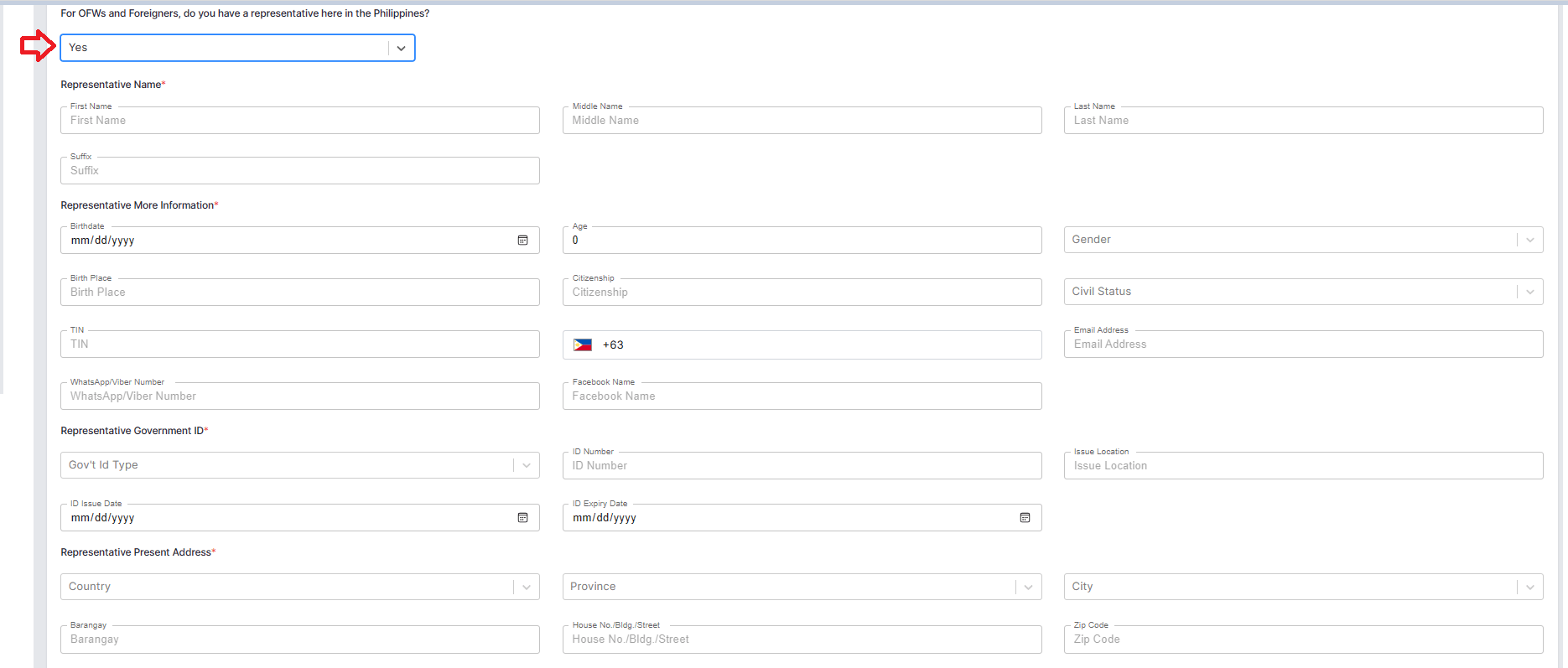Screen dimensions: 1568x668
Task: Expand the Yes representative dropdown arrow
Action: tap(402, 49)
